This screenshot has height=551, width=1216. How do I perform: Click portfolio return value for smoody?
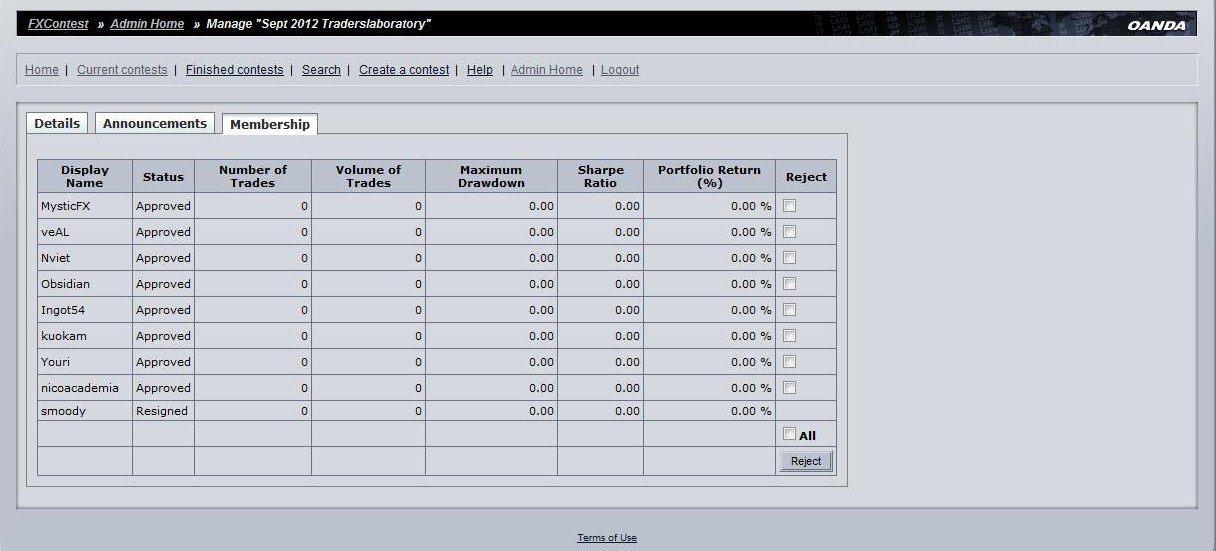[x=751, y=411]
